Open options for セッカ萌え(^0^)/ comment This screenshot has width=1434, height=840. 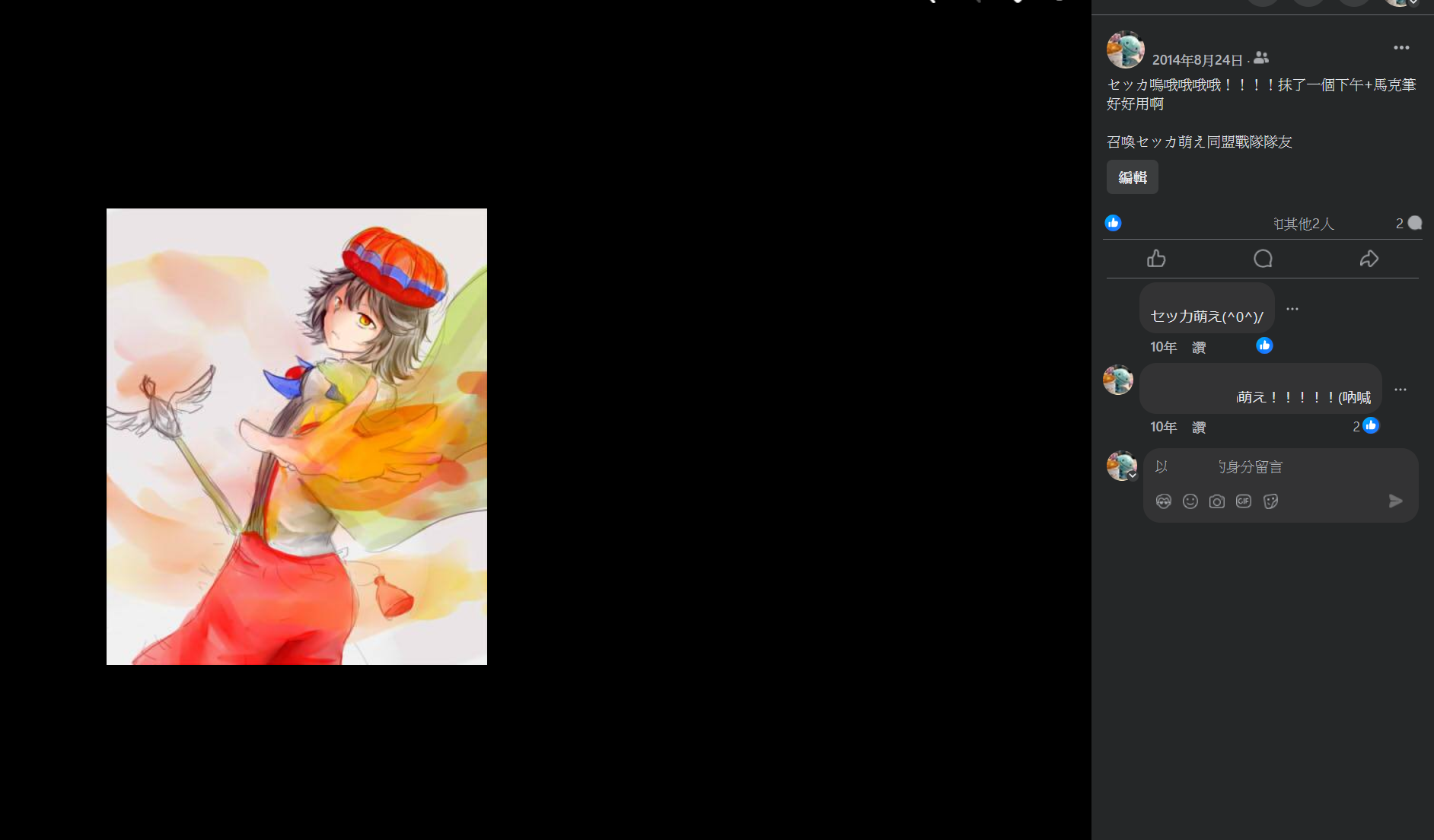(x=1292, y=309)
